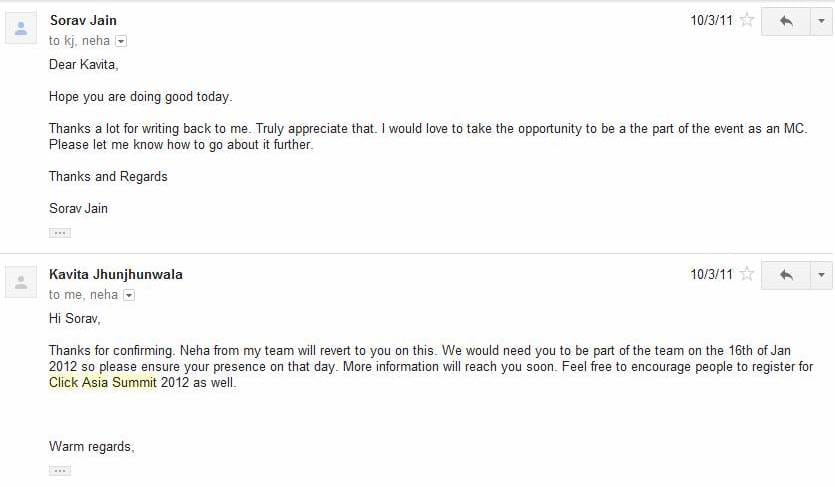Click the 'Dear Kavita' greeting line
The height and width of the screenshot is (487, 835).
84,64
